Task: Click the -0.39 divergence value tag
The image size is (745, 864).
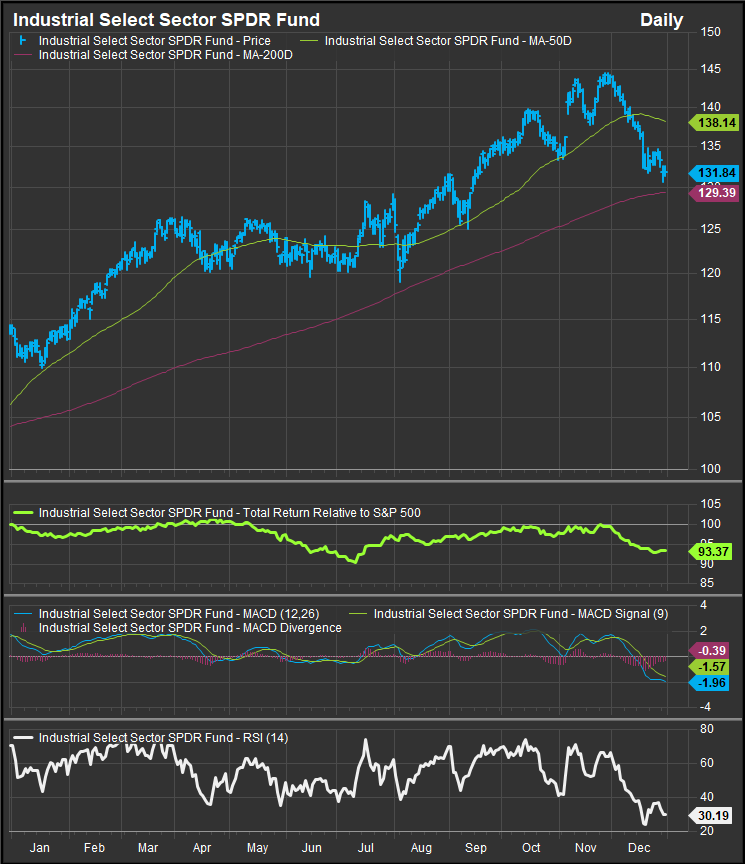Action: coord(709,651)
